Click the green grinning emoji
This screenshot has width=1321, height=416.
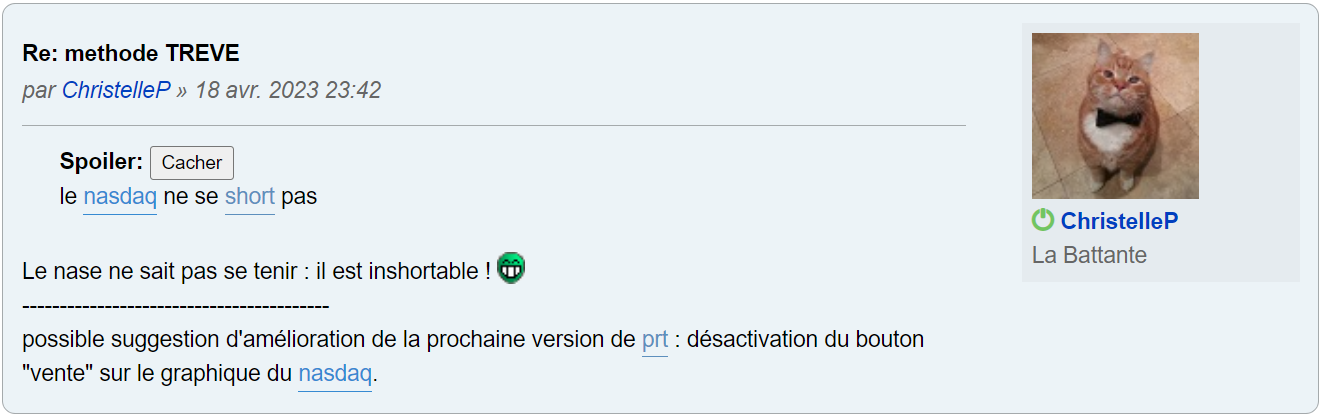tap(511, 268)
